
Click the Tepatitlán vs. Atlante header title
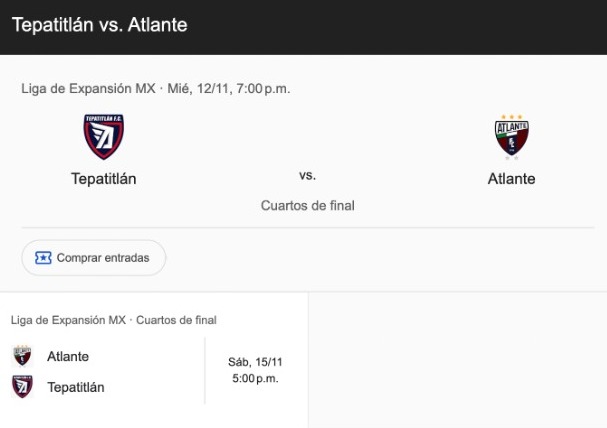point(99,24)
